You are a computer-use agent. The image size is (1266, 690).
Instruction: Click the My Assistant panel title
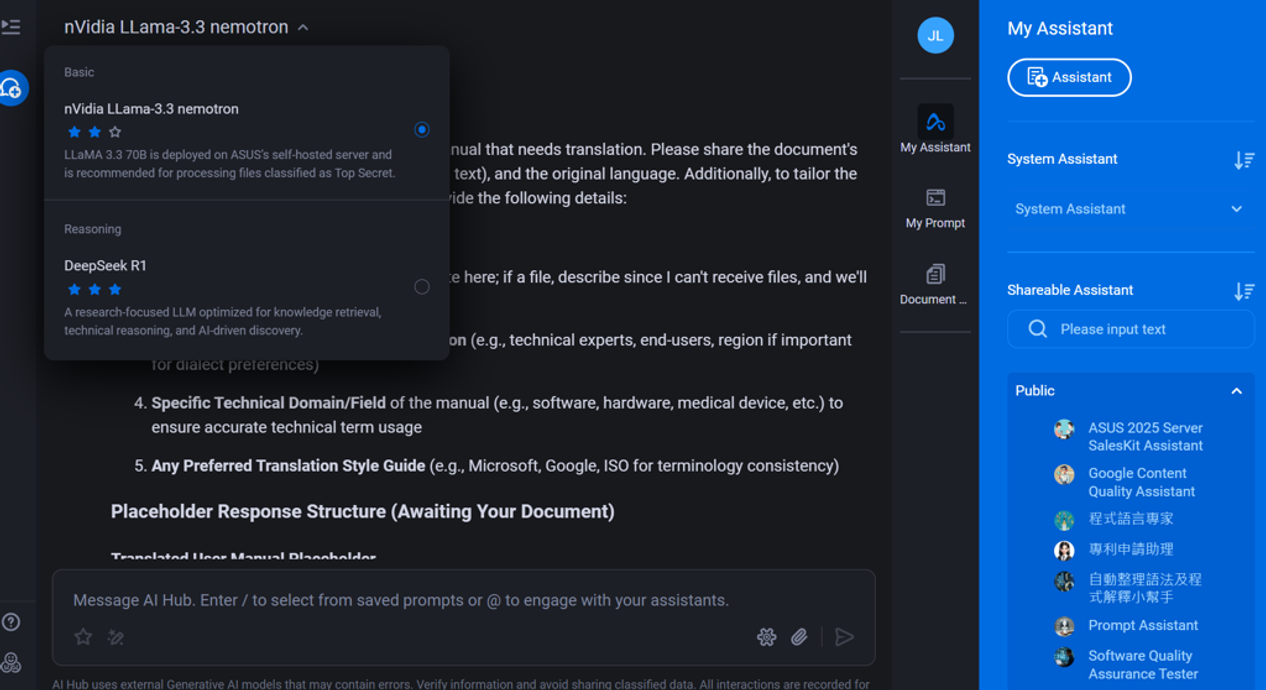(x=1060, y=29)
